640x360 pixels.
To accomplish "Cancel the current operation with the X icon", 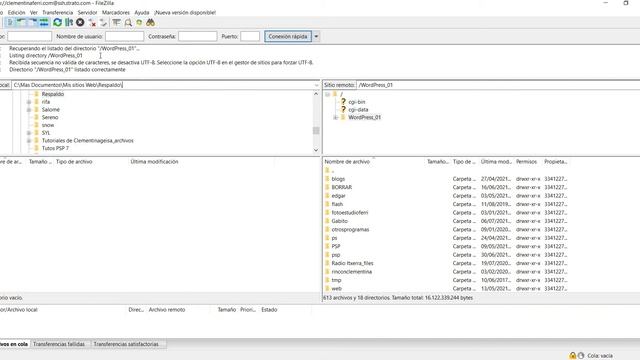I will [80, 22].
